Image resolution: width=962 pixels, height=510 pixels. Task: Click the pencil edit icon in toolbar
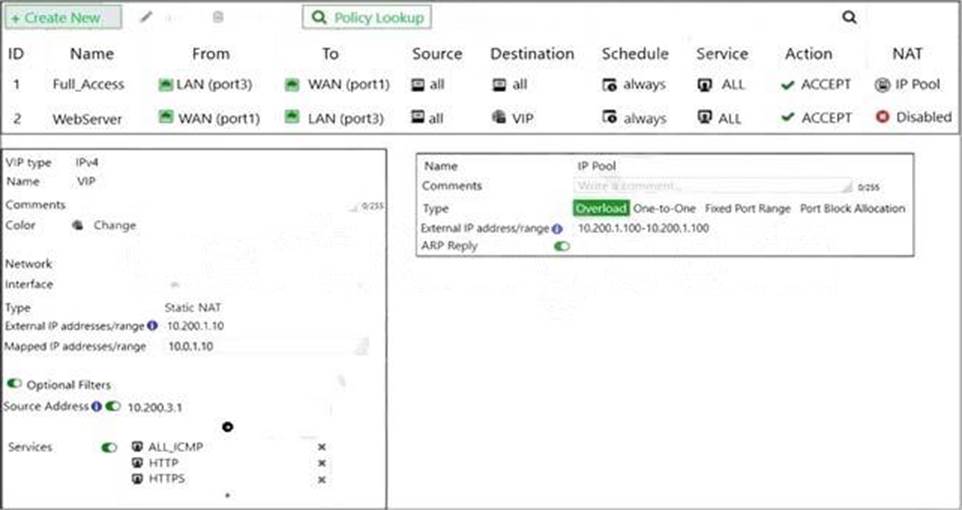click(146, 18)
